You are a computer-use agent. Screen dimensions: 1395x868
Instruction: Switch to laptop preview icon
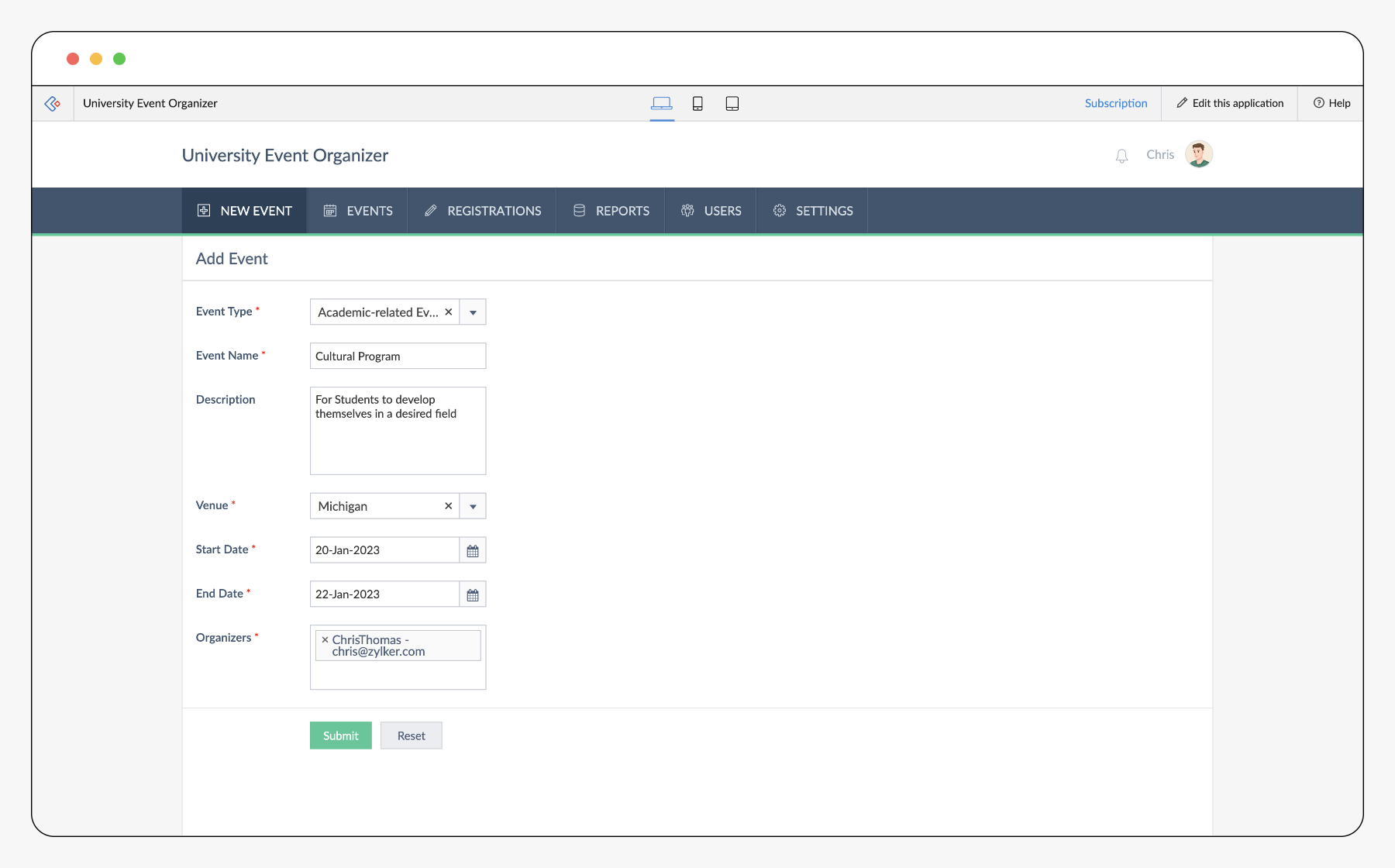coord(661,104)
